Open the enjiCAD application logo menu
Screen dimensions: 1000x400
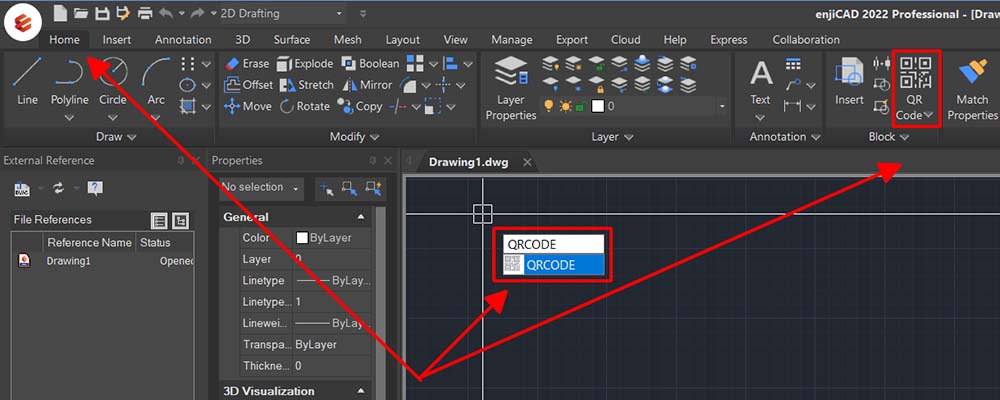pyautogui.click(x=23, y=22)
